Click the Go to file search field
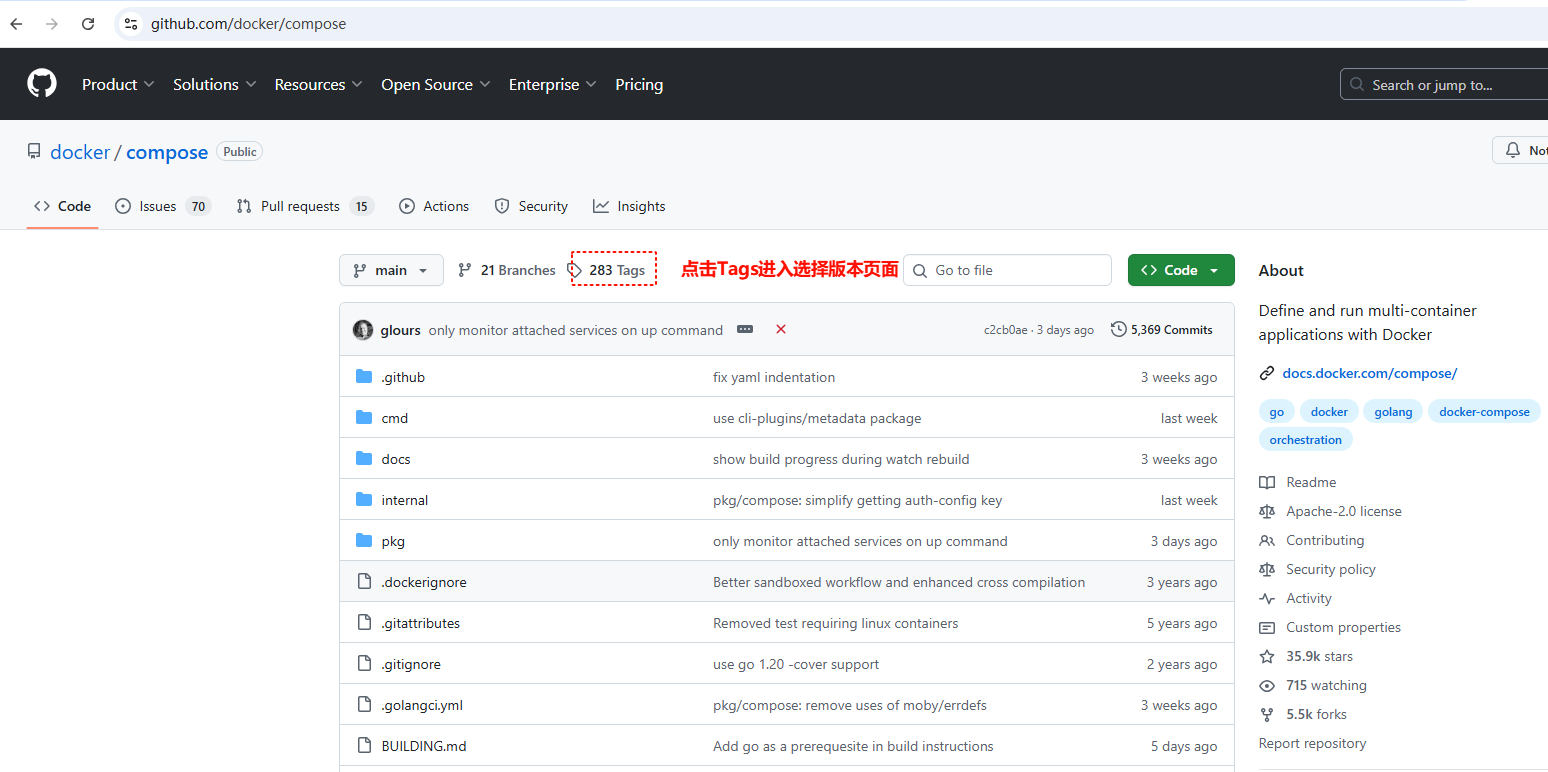1548x772 pixels. tap(1007, 270)
